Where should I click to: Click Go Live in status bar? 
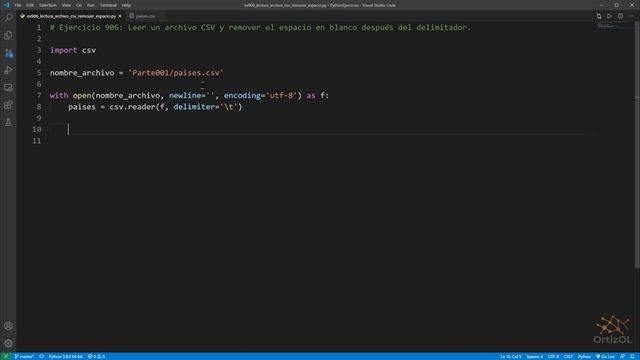tap(605, 356)
